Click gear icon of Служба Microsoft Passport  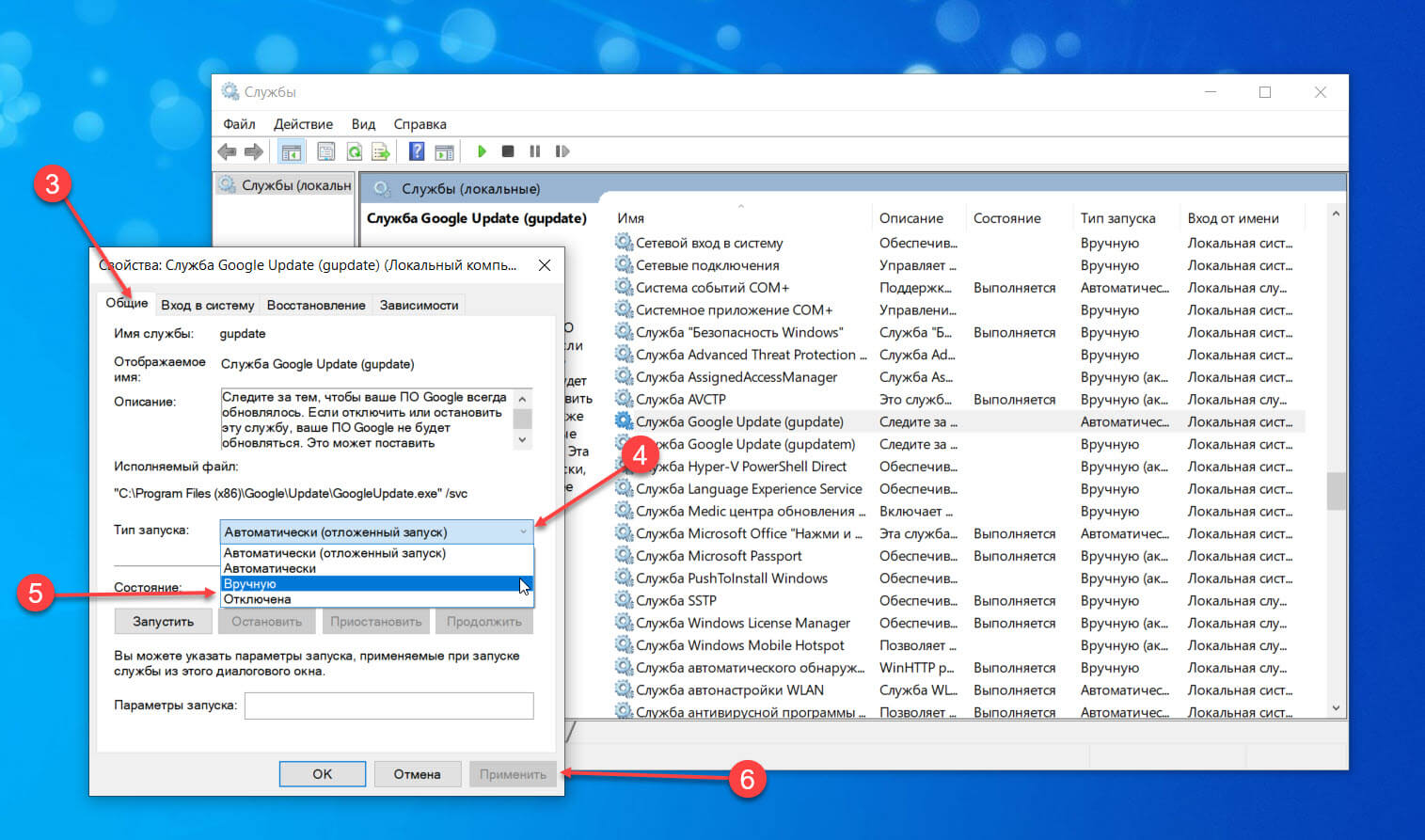coord(624,556)
